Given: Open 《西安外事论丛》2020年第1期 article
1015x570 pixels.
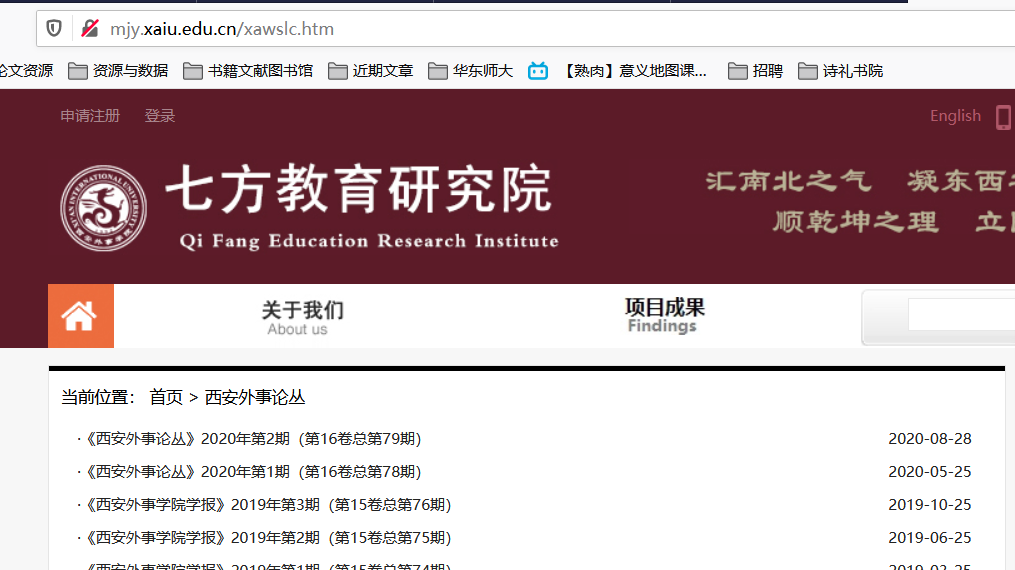Looking at the screenshot, I should (252, 472).
